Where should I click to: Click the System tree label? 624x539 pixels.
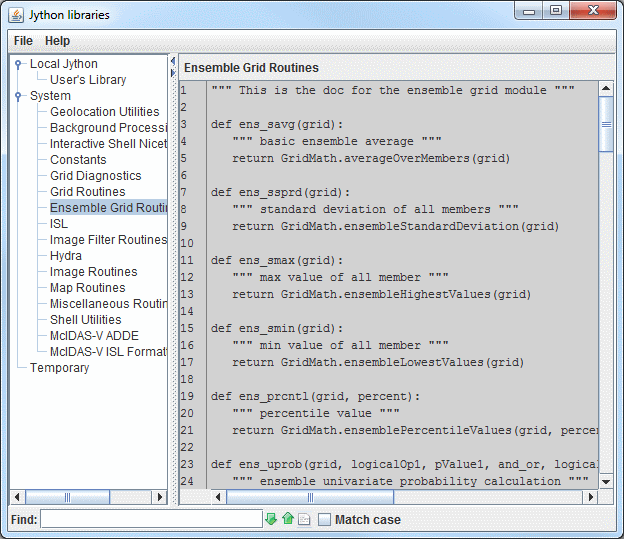(50, 96)
